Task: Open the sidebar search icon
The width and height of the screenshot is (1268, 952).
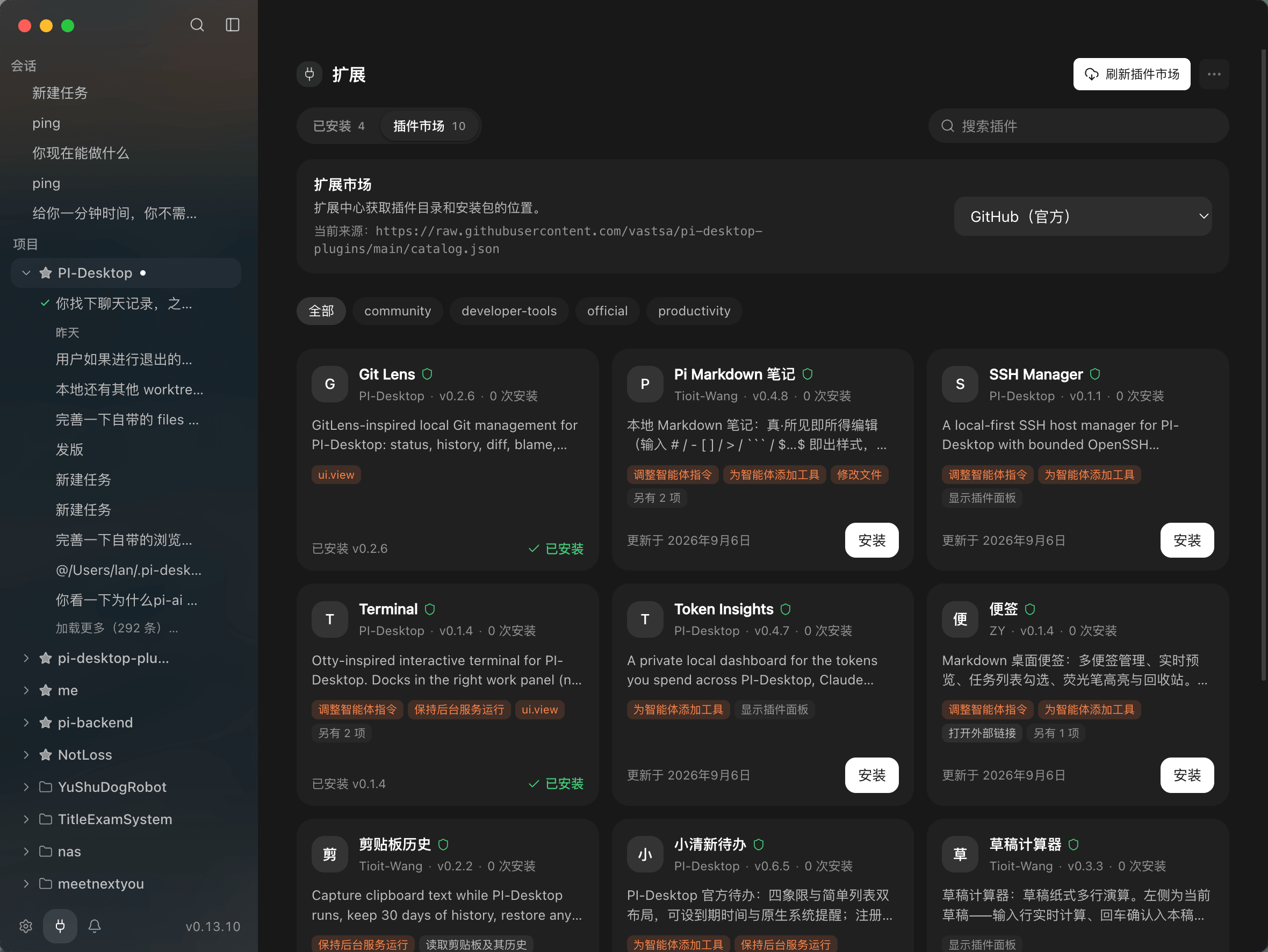Action: 197,25
